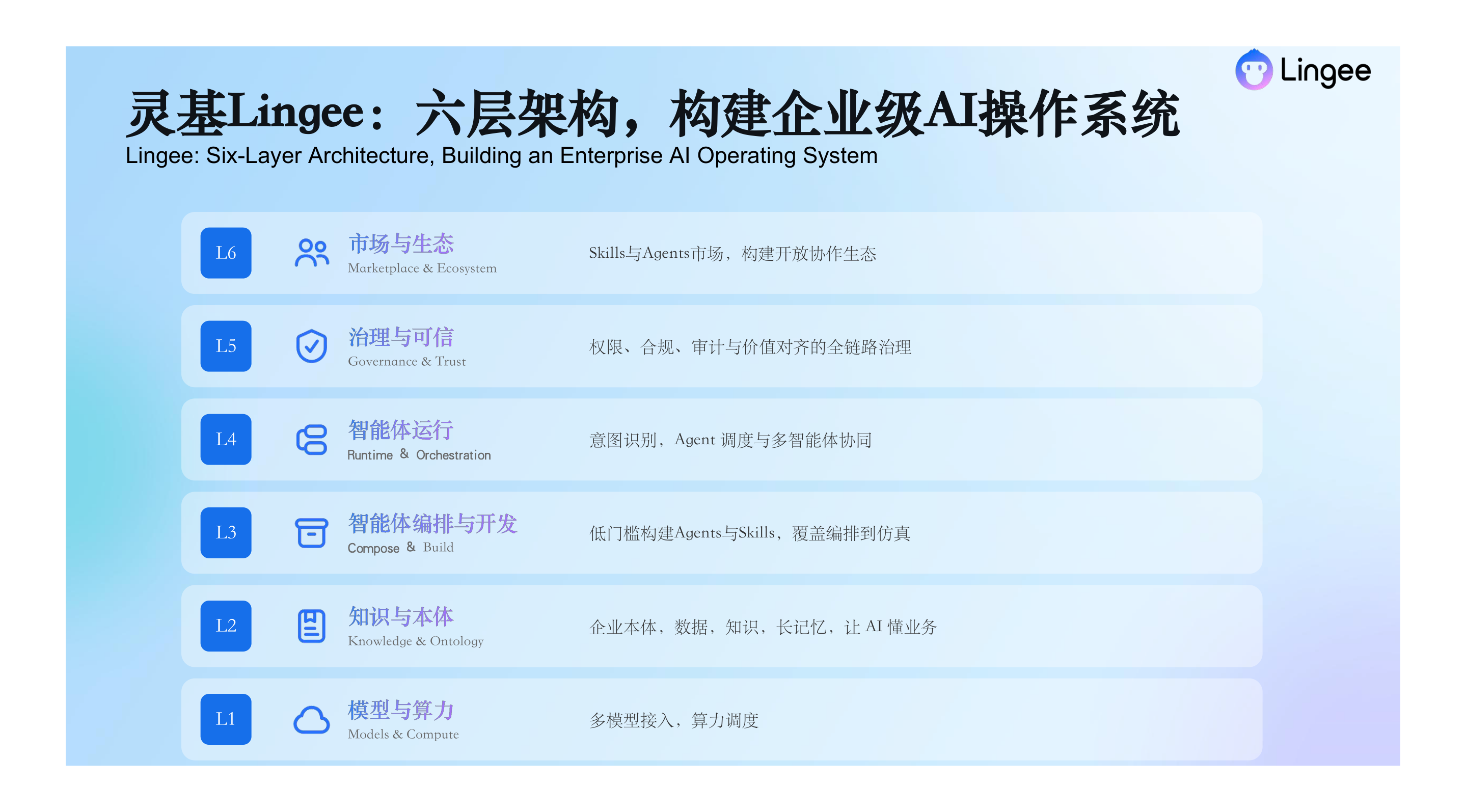The width and height of the screenshot is (1466, 812).
Task: Click the shield checkmark Governance icon
Action: click(312, 346)
